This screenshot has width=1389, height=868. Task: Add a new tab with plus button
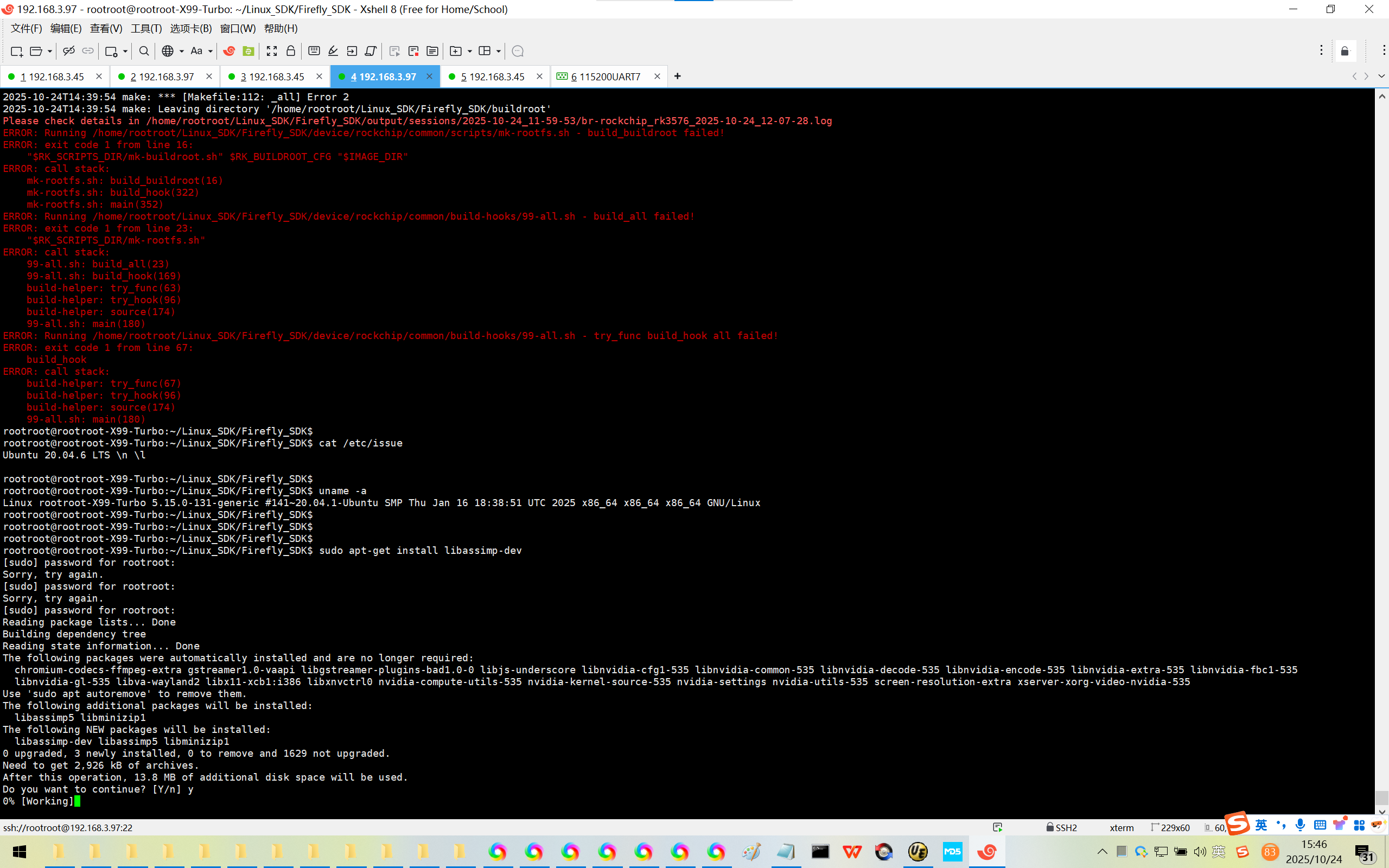point(677,76)
